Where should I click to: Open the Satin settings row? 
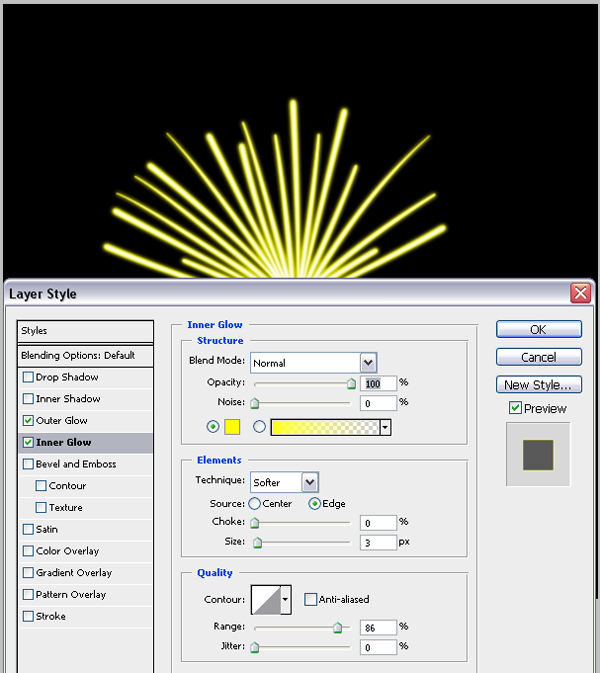point(85,529)
